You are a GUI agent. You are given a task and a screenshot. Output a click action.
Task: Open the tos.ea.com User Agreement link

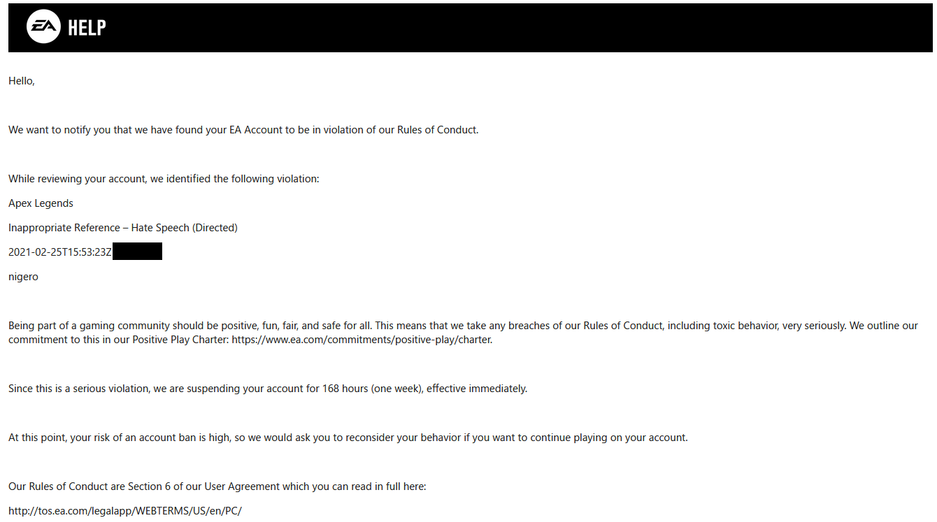[125, 511]
